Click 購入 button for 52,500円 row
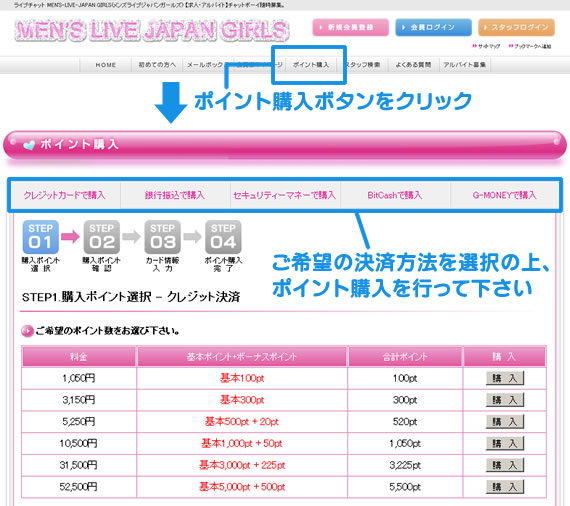The height and width of the screenshot is (506, 570). pyautogui.click(x=505, y=486)
